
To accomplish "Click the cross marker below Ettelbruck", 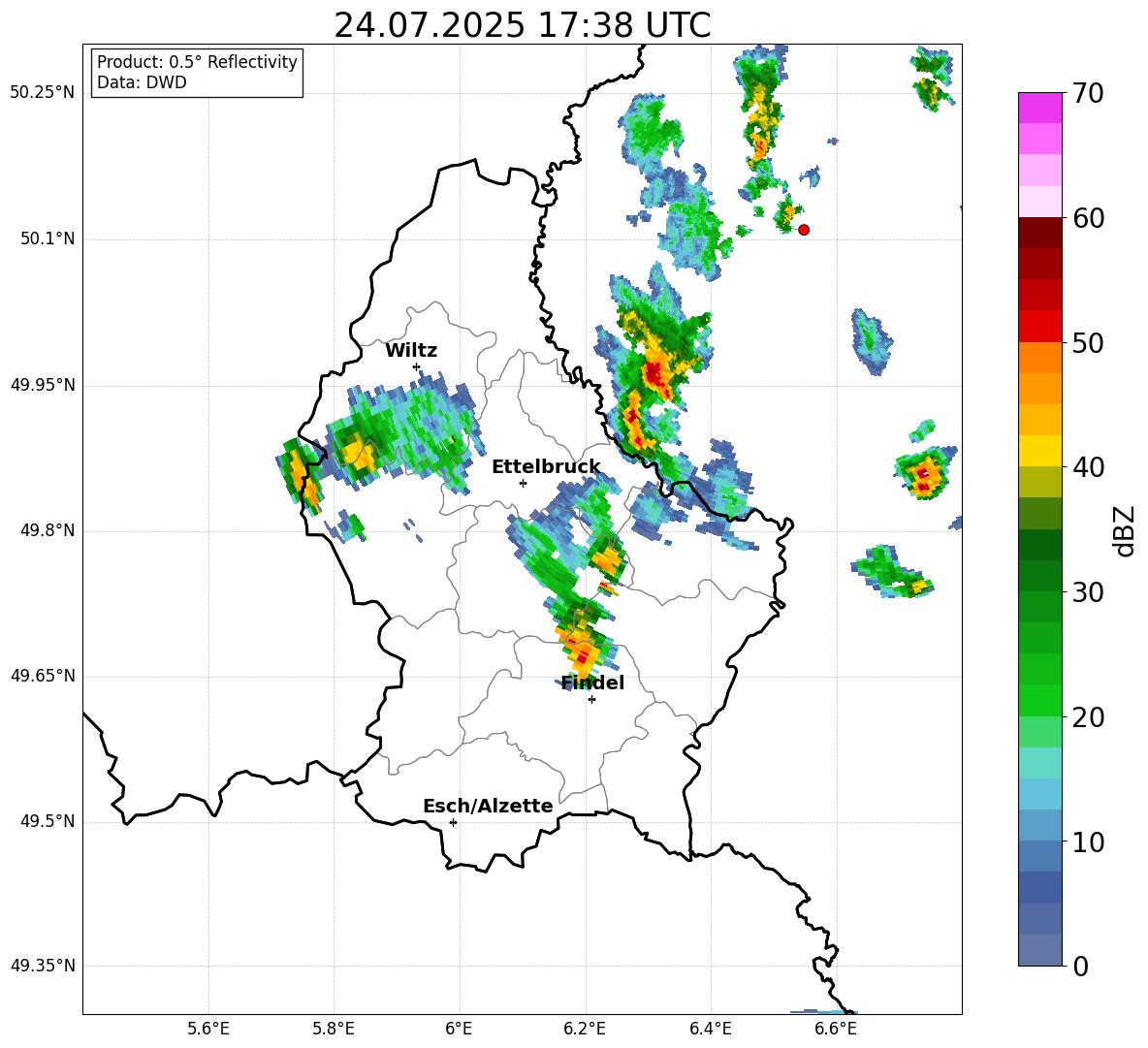I will (x=523, y=483).
